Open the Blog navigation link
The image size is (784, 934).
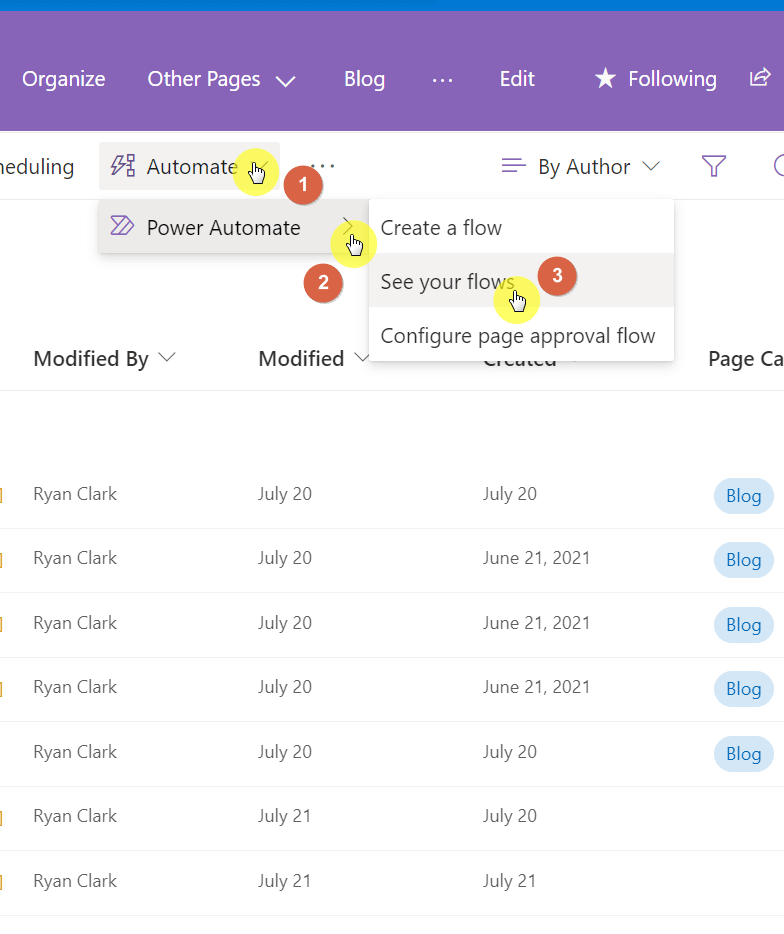(365, 79)
